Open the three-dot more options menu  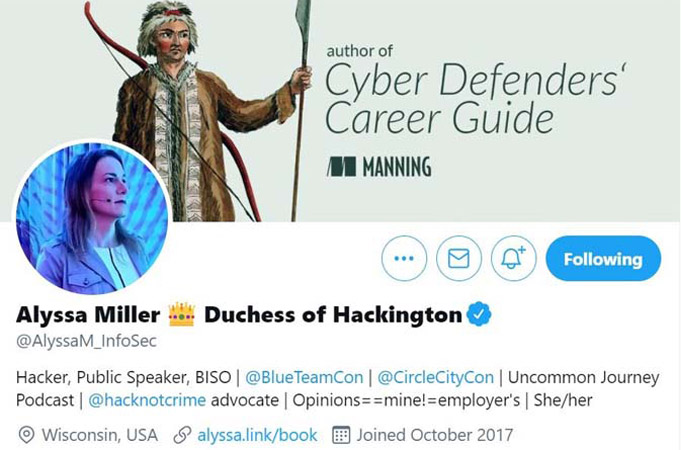click(404, 258)
